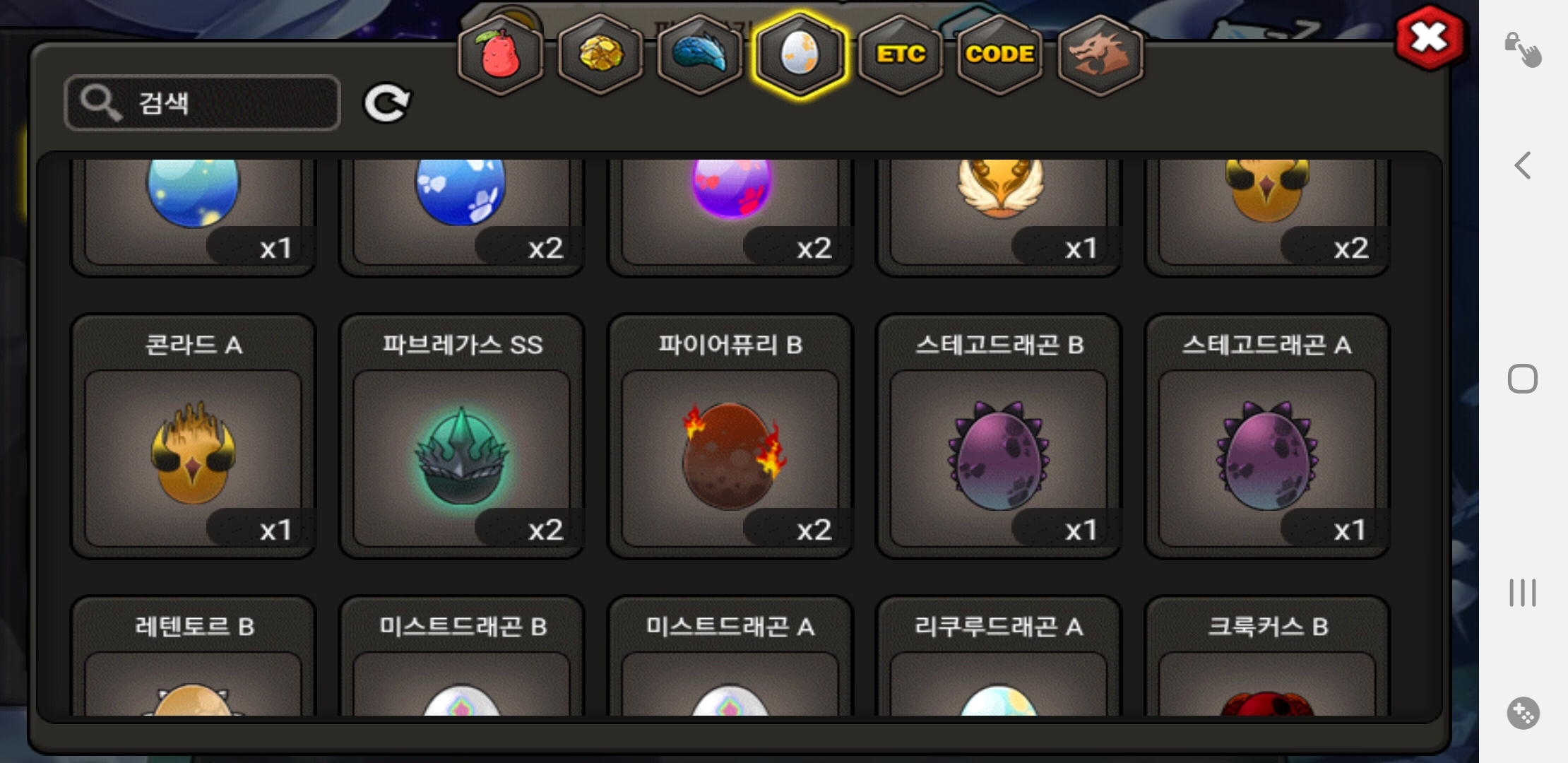Close the inventory with red X button

(1430, 38)
